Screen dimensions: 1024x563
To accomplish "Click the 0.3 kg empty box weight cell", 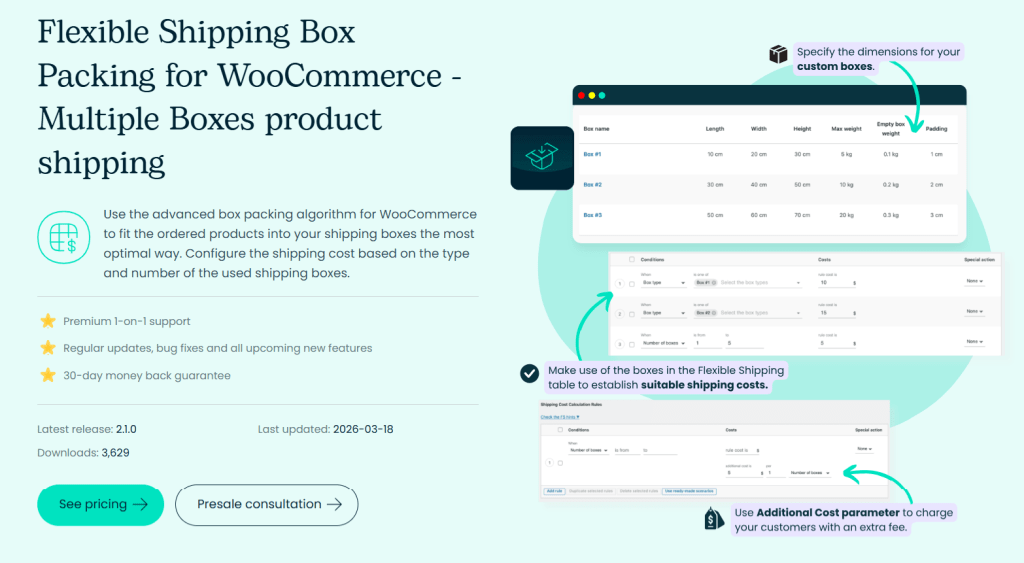I will coord(890,215).
